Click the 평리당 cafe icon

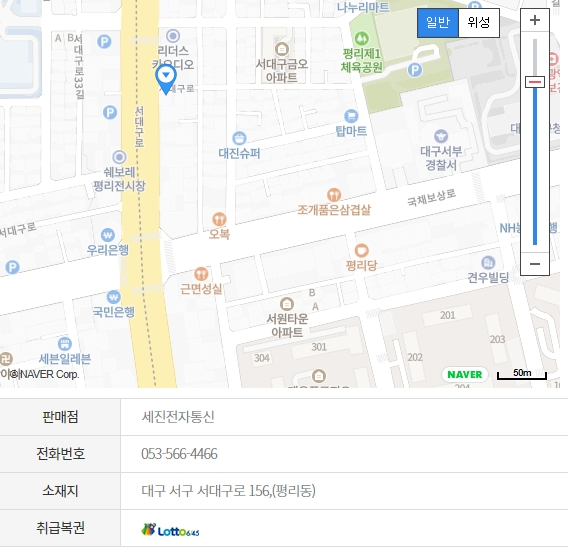361,250
